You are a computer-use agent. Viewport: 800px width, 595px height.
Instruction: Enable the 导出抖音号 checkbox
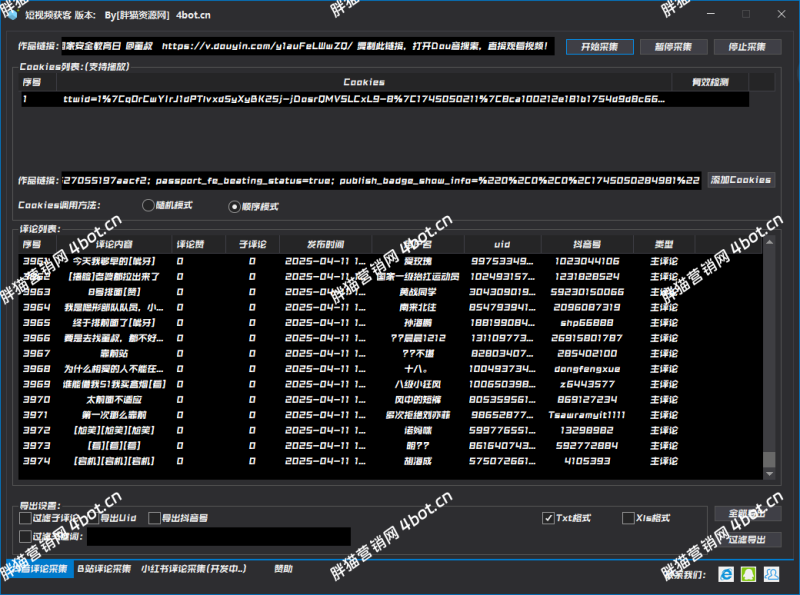click(x=155, y=518)
